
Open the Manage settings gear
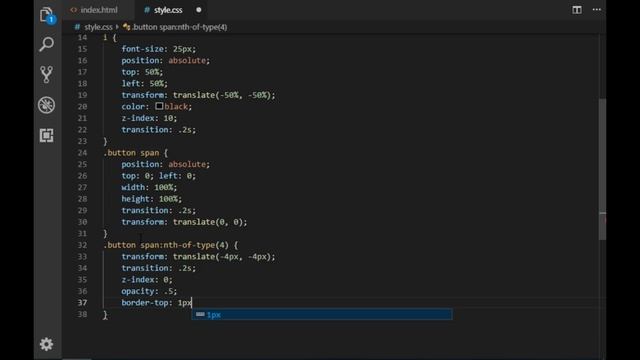(47, 344)
